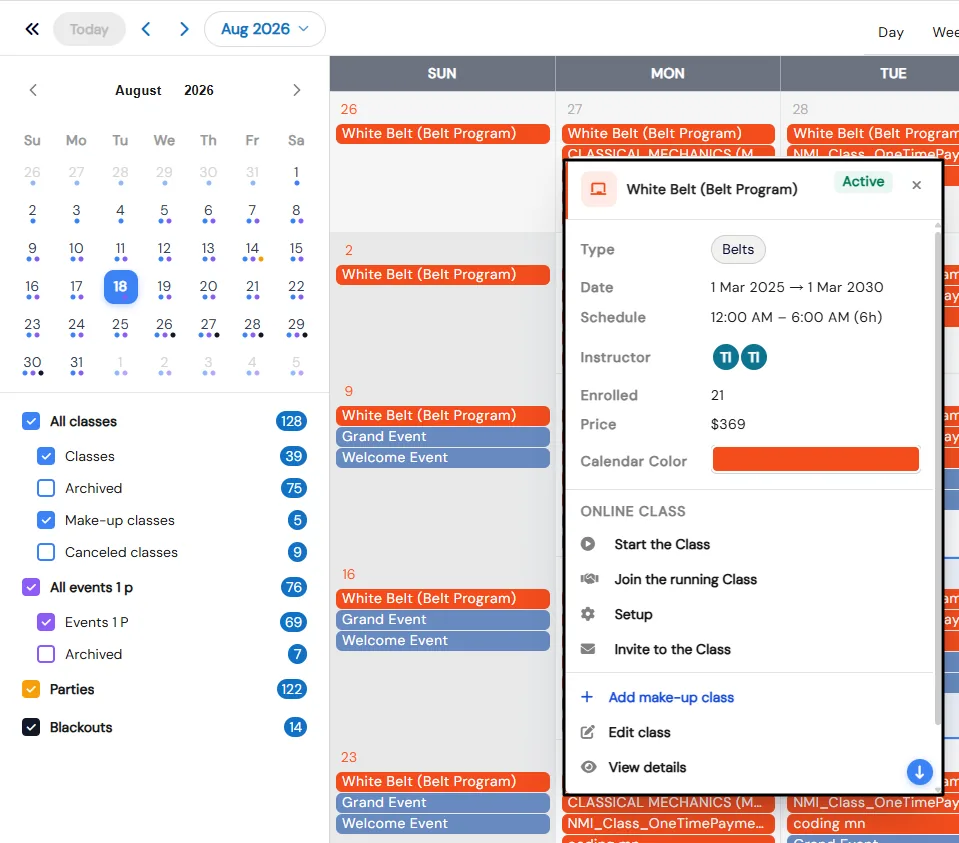Click the popup's vertical scrollbar
959x843 pixels.
(938, 477)
